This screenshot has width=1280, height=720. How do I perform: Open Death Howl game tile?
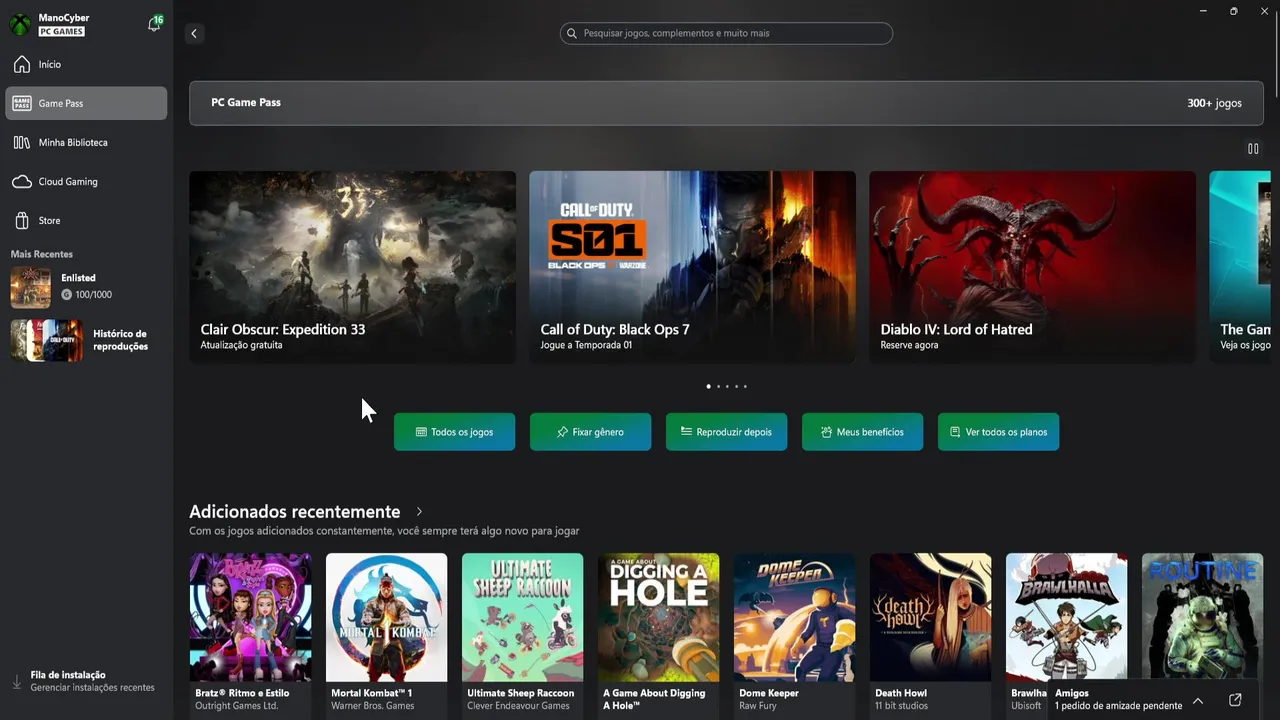tap(930, 634)
